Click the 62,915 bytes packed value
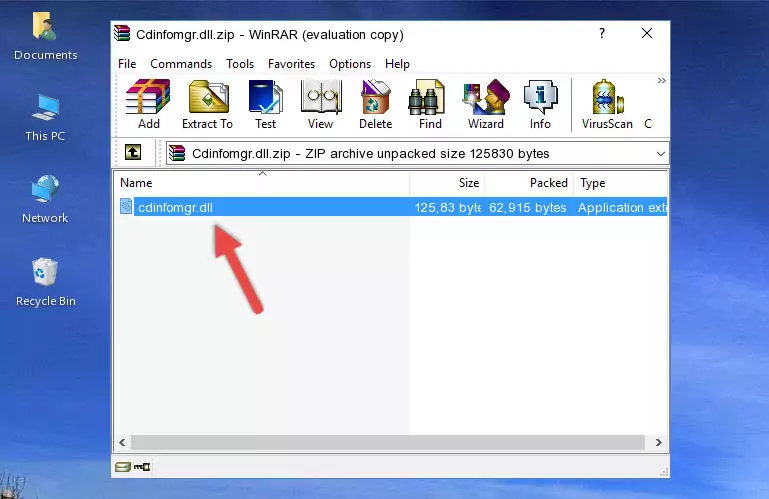The image size is (769, 499). [x=527, y=208]
